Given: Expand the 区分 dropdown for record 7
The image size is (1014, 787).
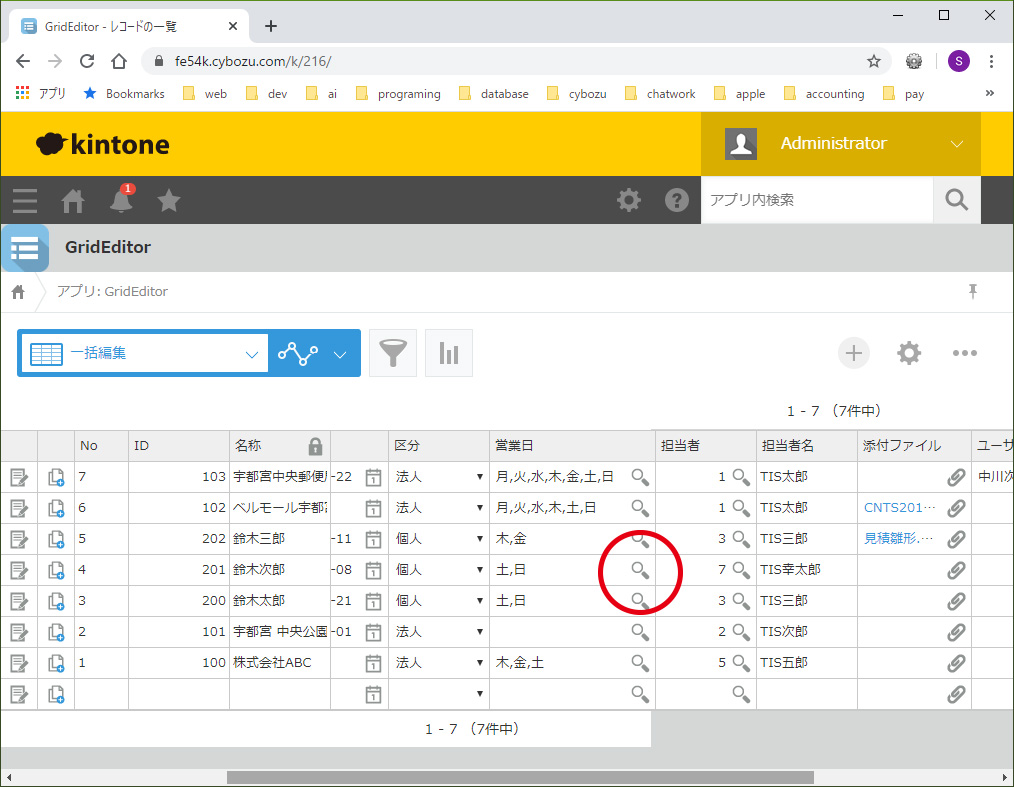Looking at the screenshot, I should click(x=479, y=477).
